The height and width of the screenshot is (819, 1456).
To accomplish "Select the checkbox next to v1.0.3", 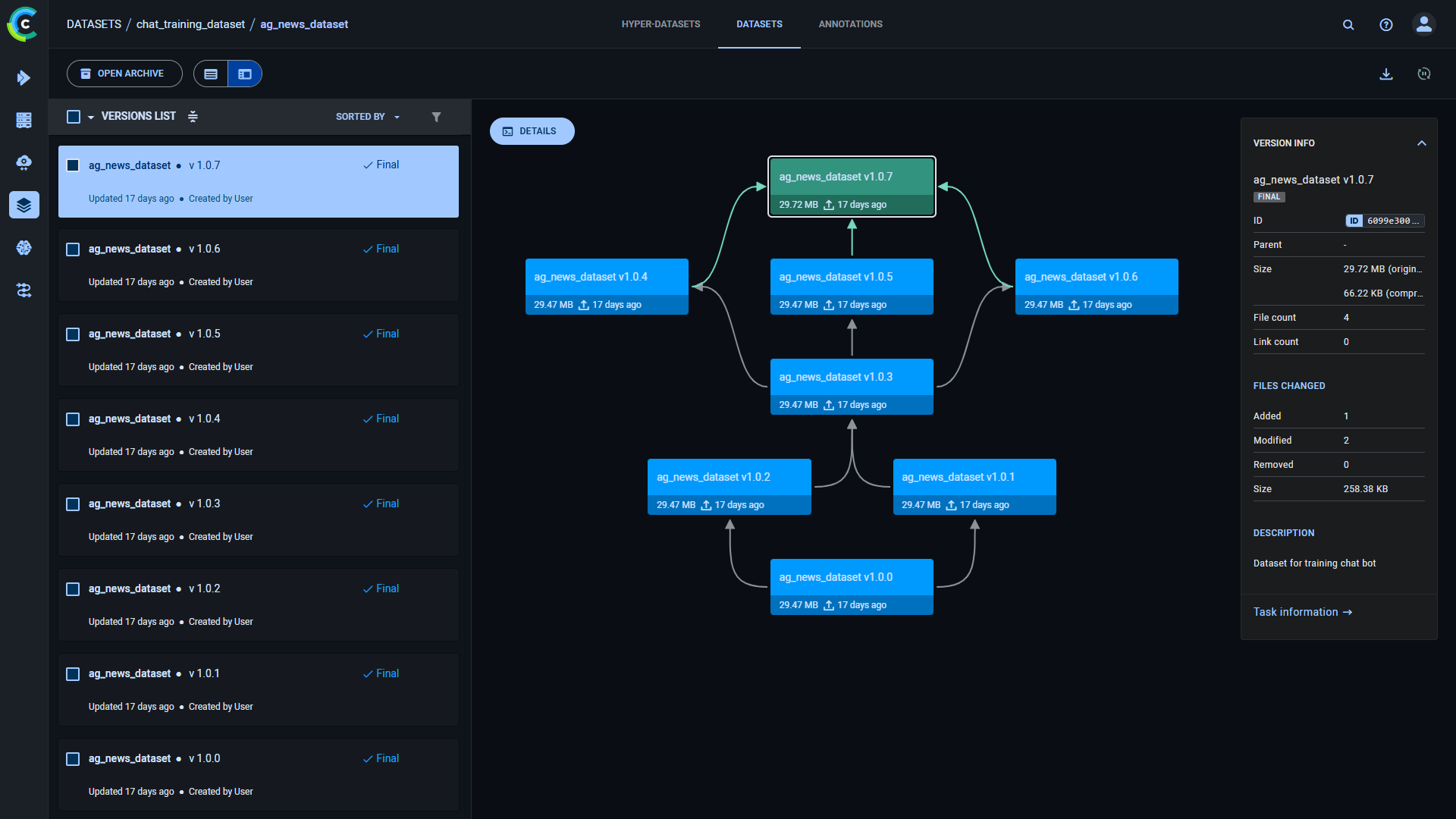I will coord(73,504).
